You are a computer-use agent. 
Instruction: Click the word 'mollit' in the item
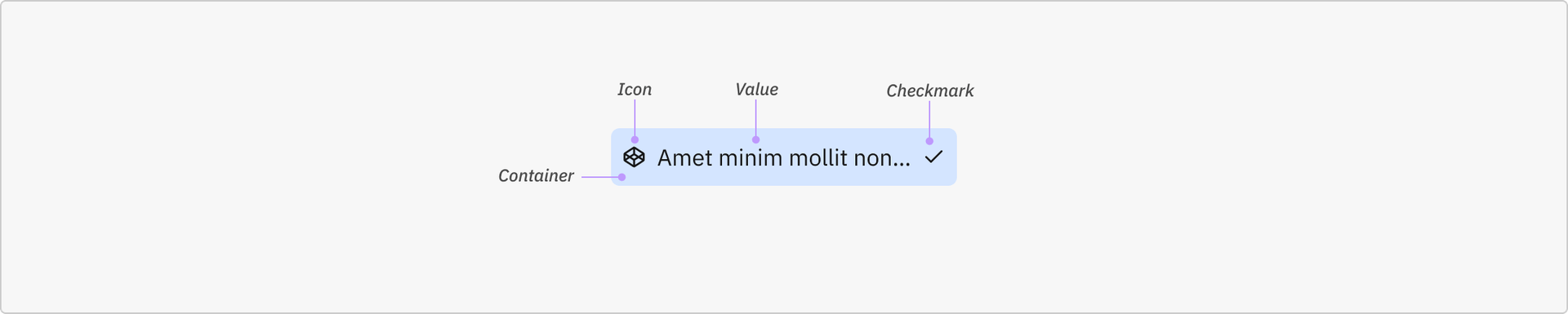(818, 157)
